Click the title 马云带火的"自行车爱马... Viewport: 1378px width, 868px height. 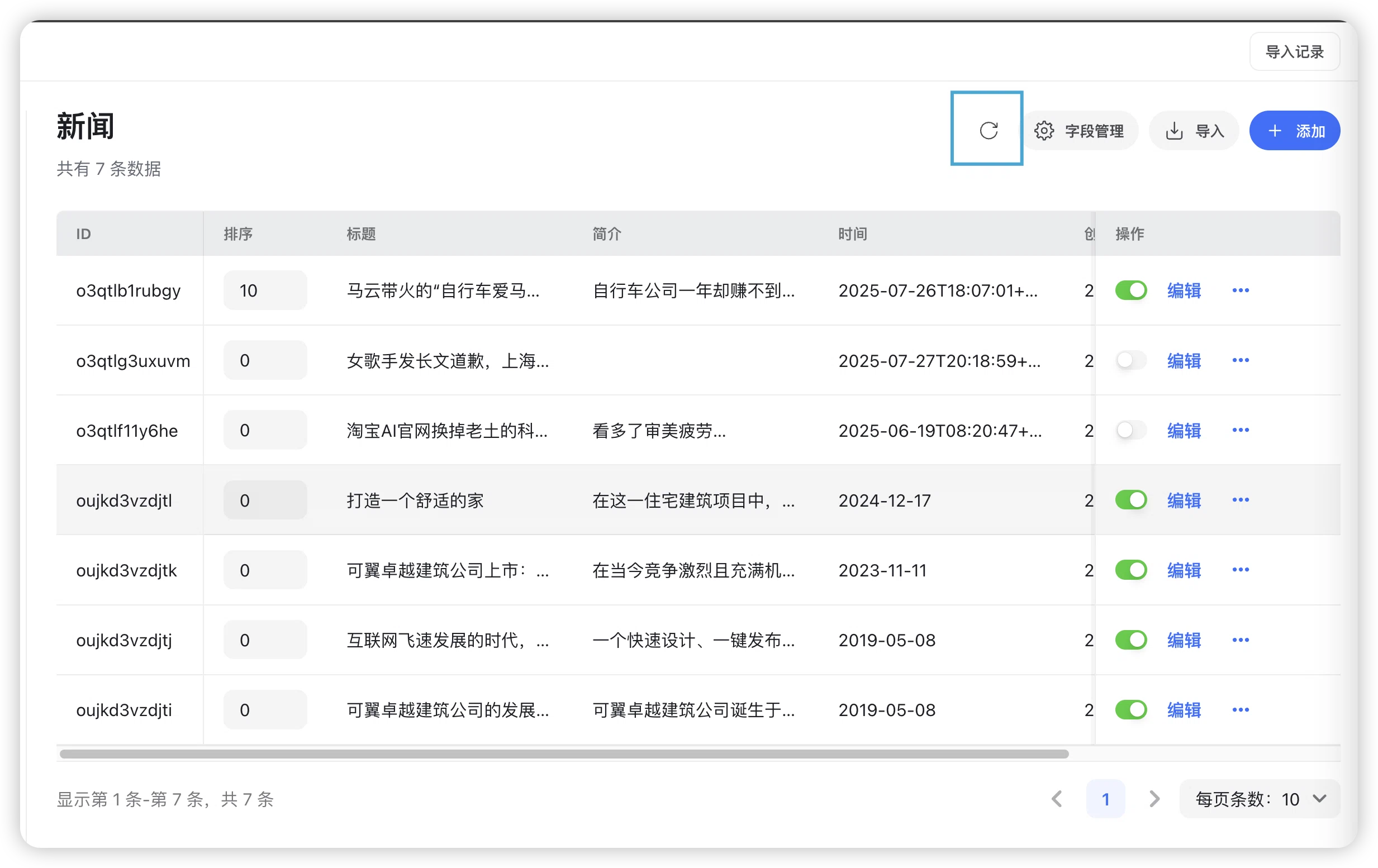coord(443,290)
